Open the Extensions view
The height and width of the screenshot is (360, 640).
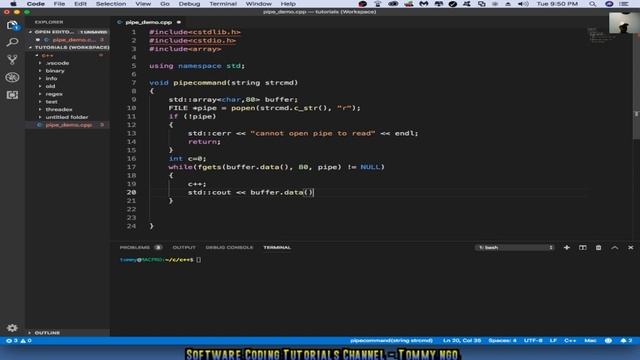(x=12, y=95)
